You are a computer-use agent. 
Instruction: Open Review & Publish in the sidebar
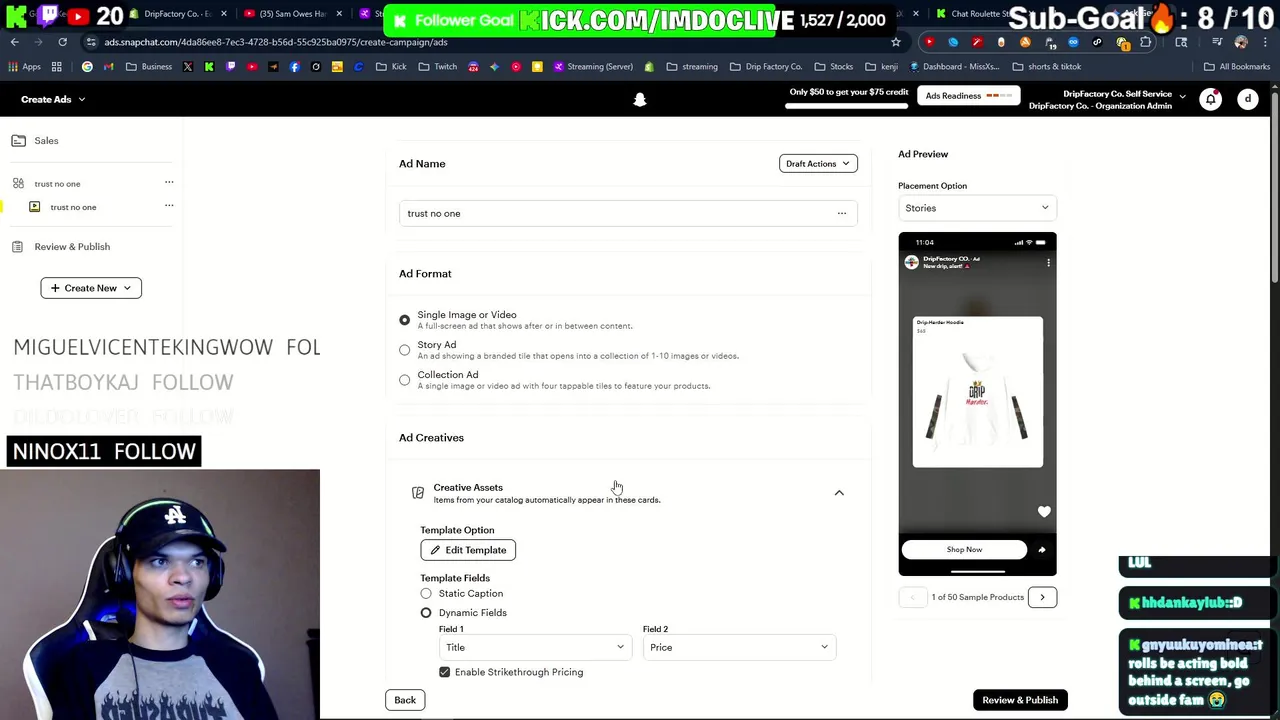click(72, 247)
